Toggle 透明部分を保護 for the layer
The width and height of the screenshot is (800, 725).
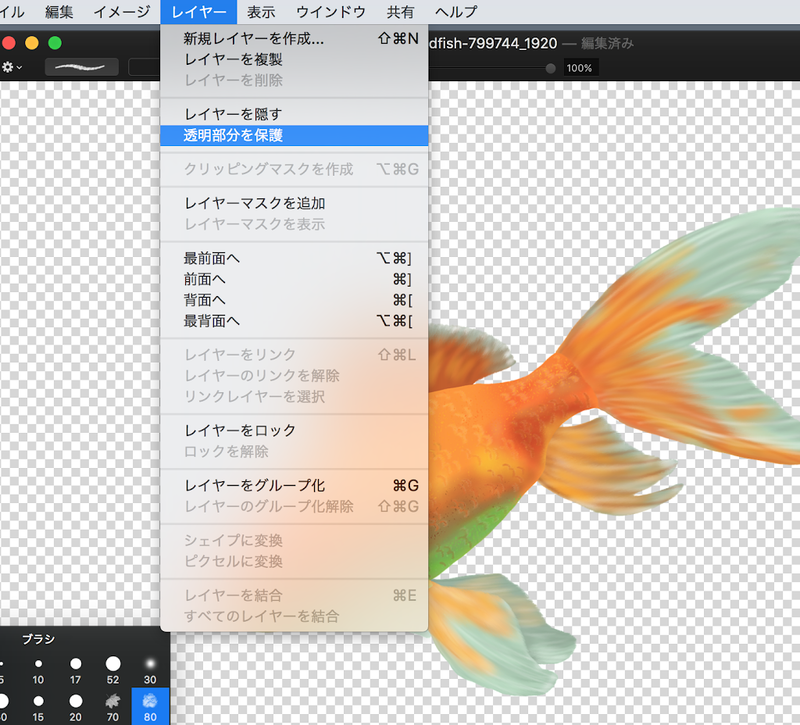[233, 135]
